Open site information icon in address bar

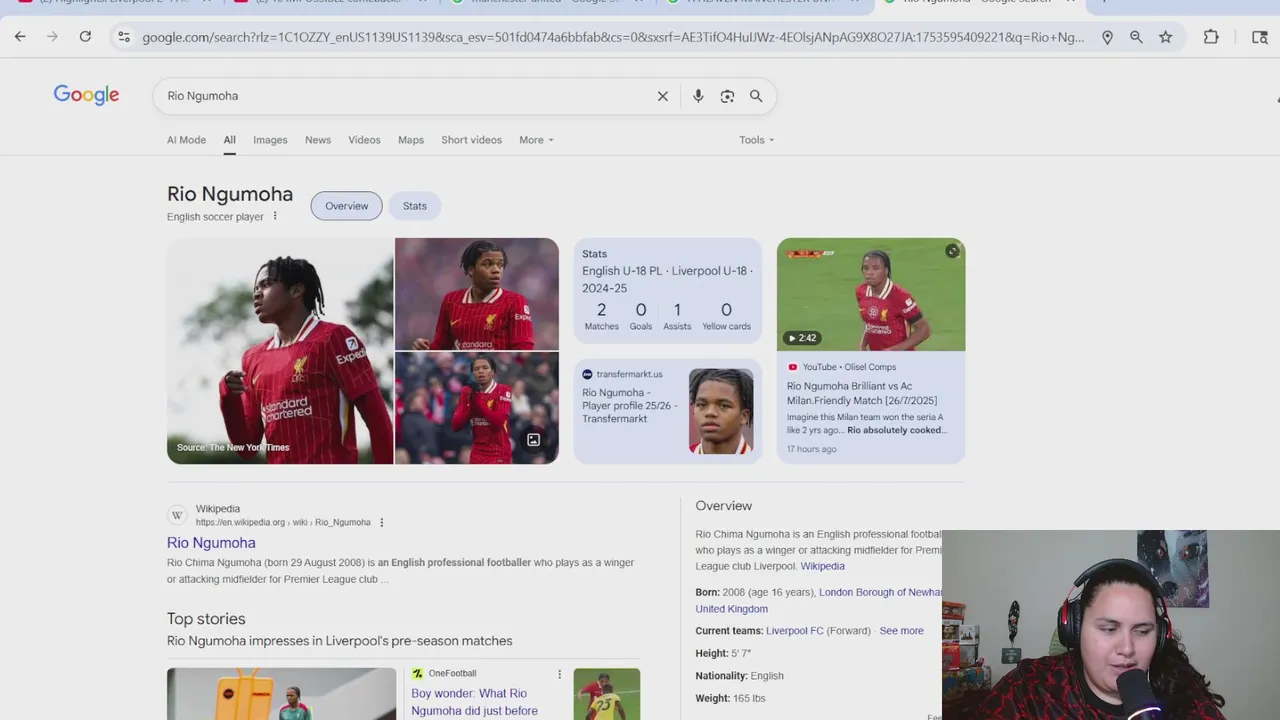click(123, 37)
